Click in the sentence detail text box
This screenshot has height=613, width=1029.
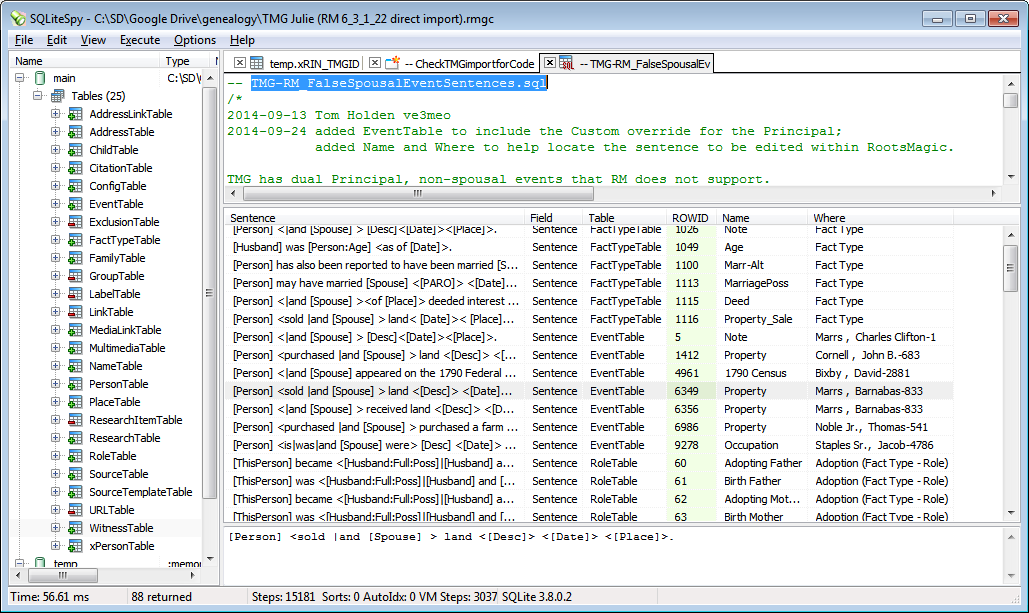click(x=614, y=555)
